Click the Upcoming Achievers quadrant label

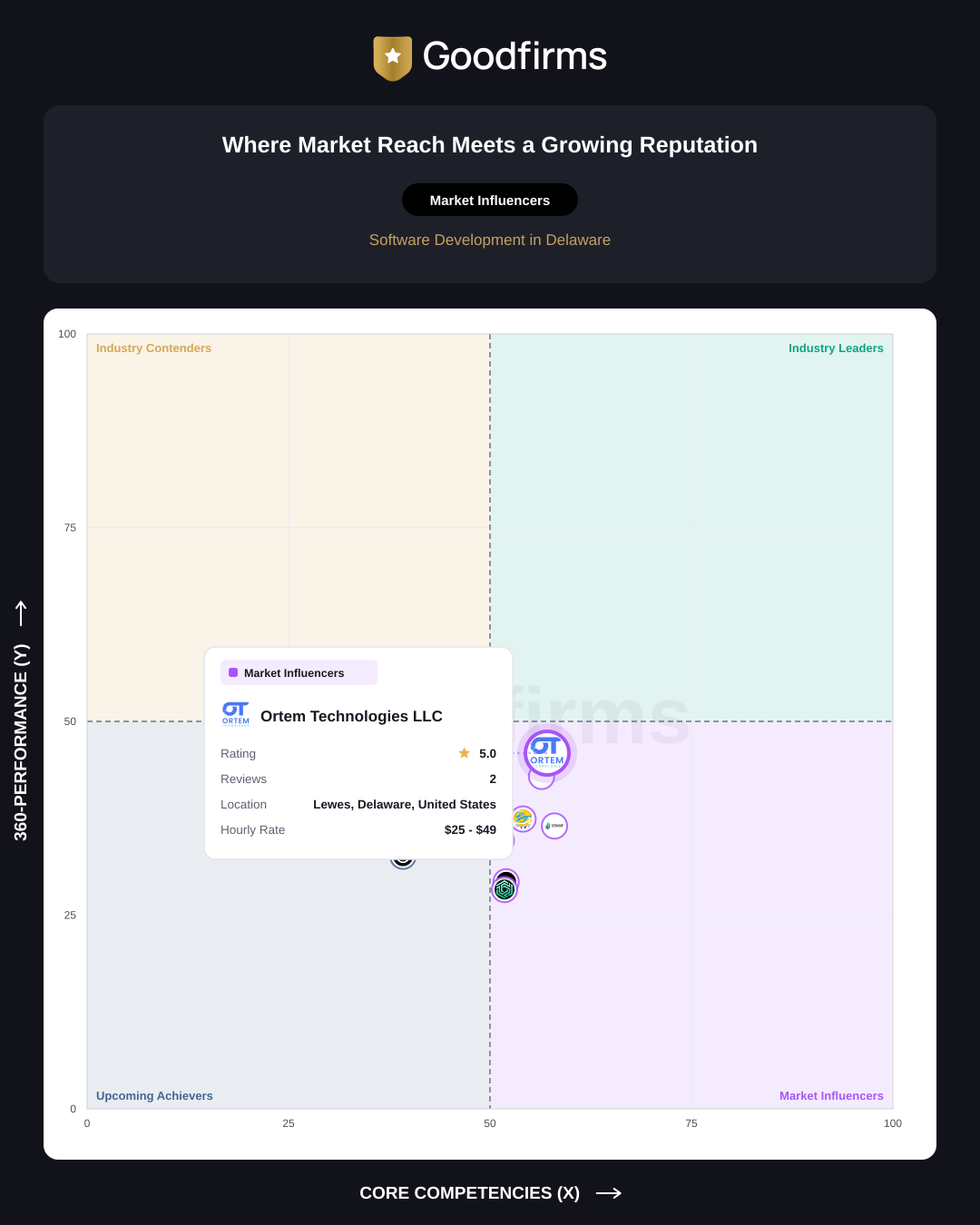(154, 1096)
